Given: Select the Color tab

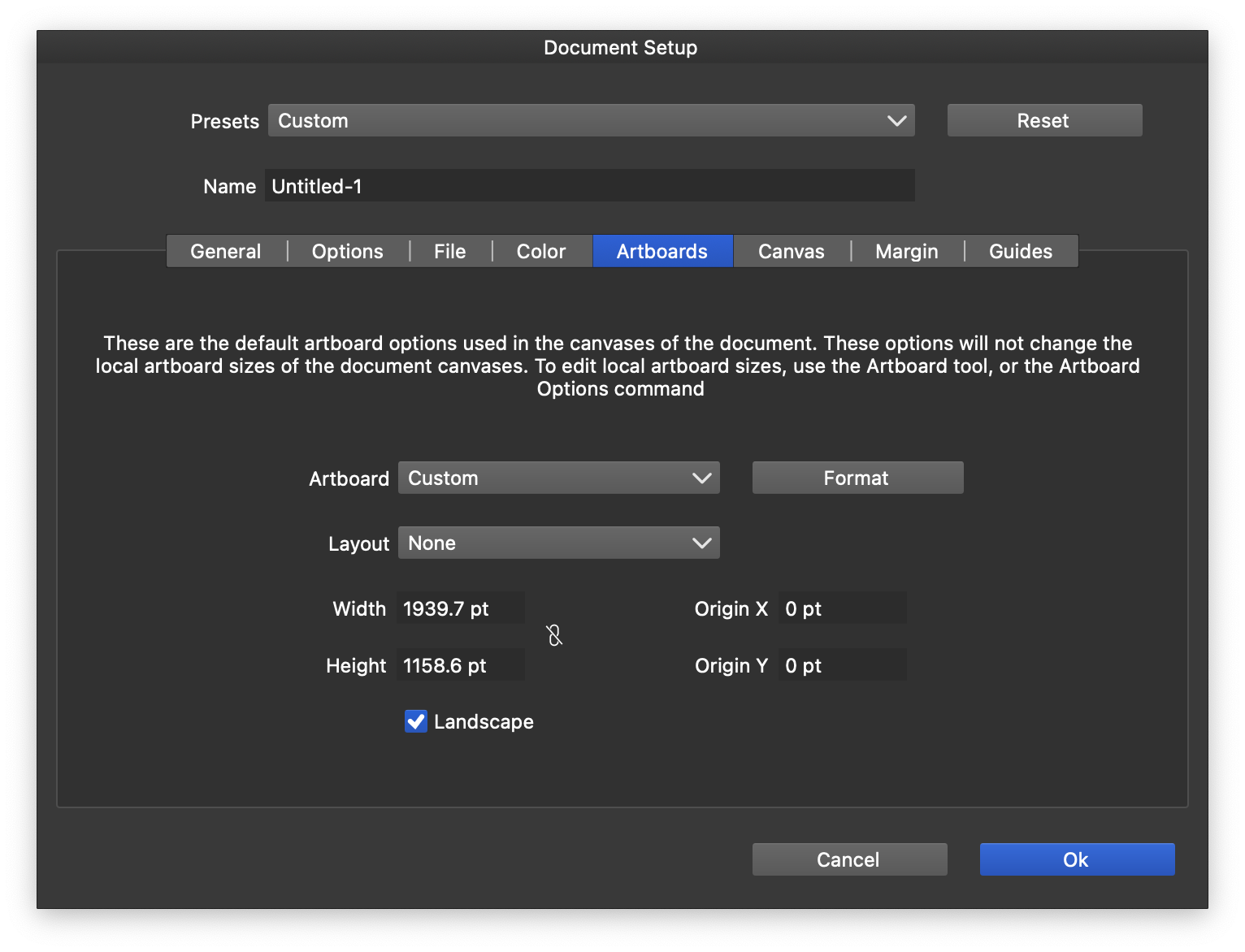Looking at the screenshot, I should point(541,252).
